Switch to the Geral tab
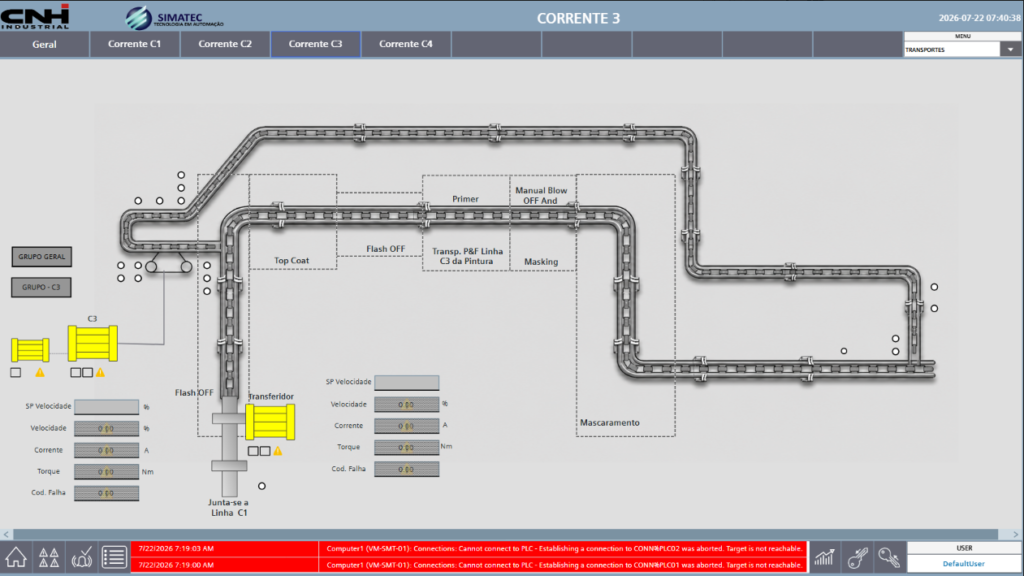 click(44, 44)
